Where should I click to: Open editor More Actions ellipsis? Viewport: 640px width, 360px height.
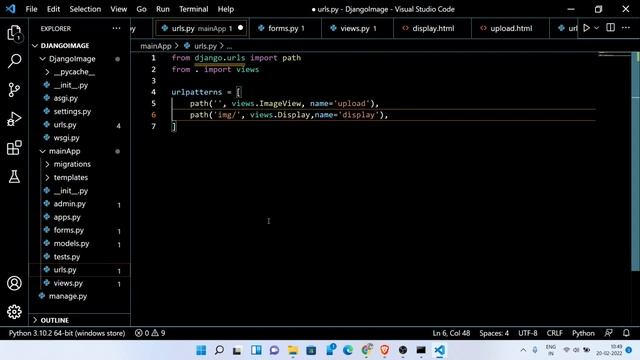626,28
